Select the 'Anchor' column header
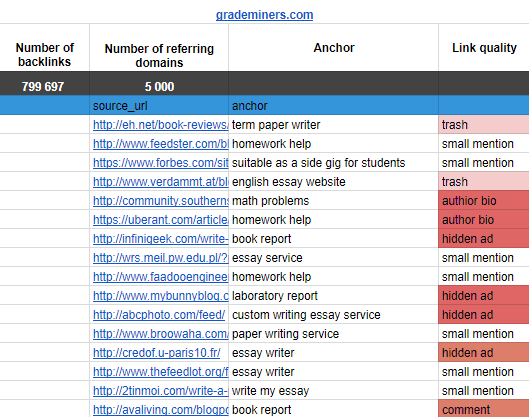 334,48
